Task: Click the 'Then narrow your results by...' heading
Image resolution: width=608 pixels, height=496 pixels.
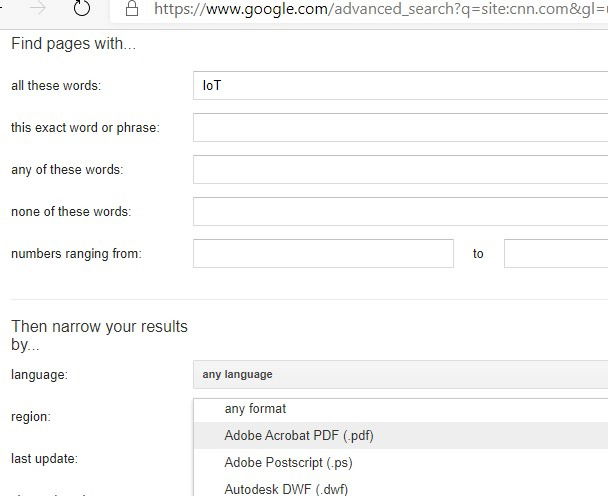Action: pyautogui.click(x=99, y=335)
